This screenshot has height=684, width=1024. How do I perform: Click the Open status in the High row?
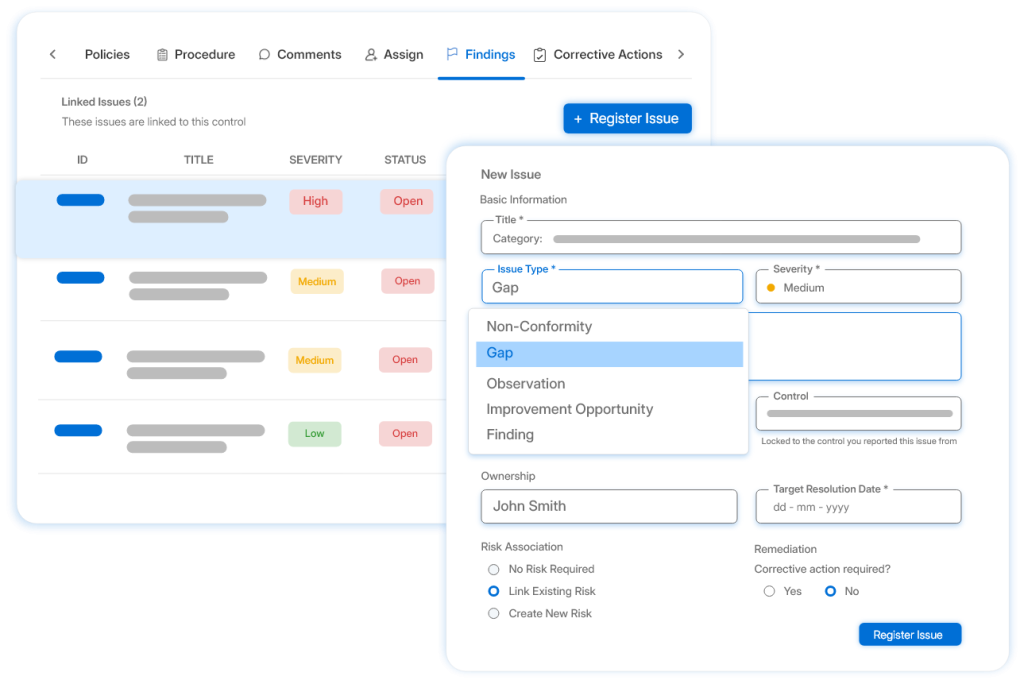[x=408, y=201]
